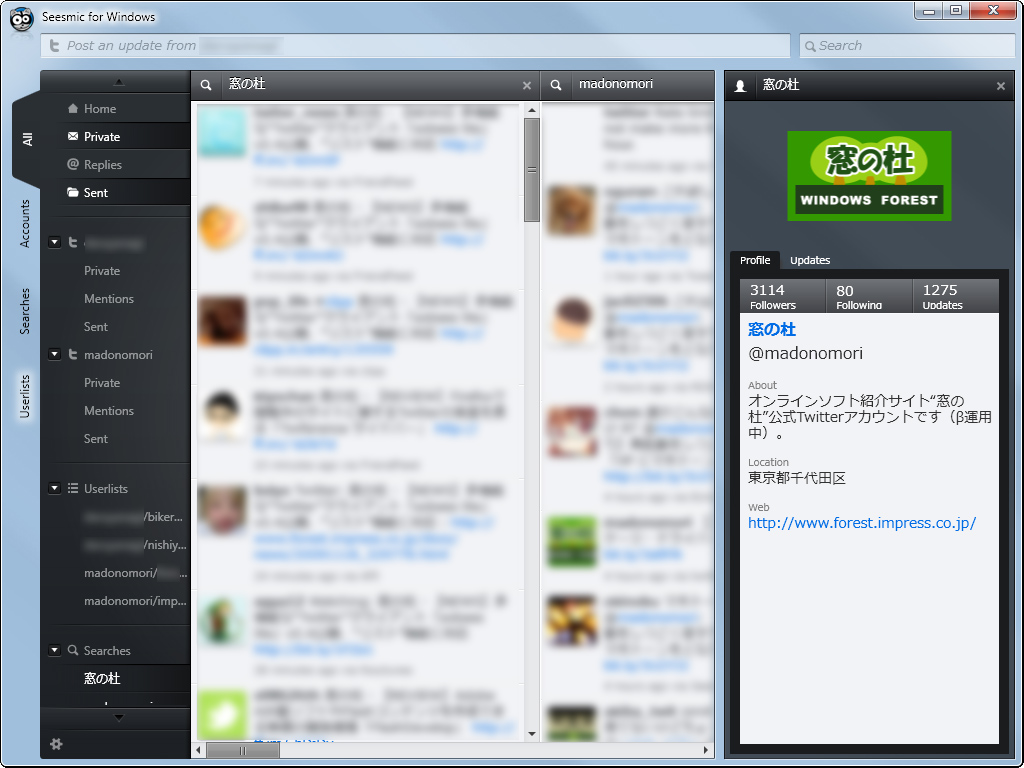Select the Accounts sidebar tab

pos(25,218)
